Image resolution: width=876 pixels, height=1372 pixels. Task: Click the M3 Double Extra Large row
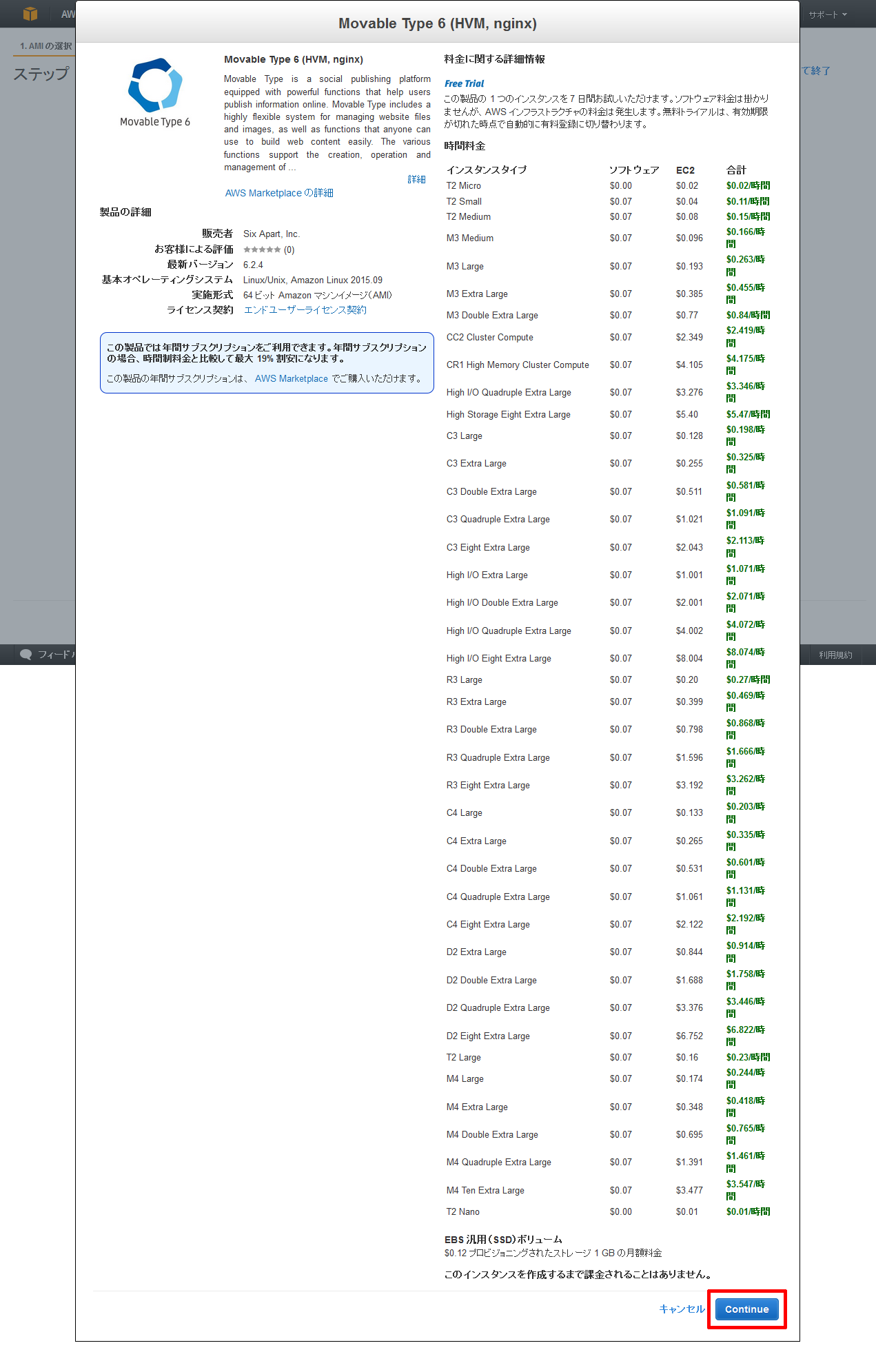click(x=608, y=316)
